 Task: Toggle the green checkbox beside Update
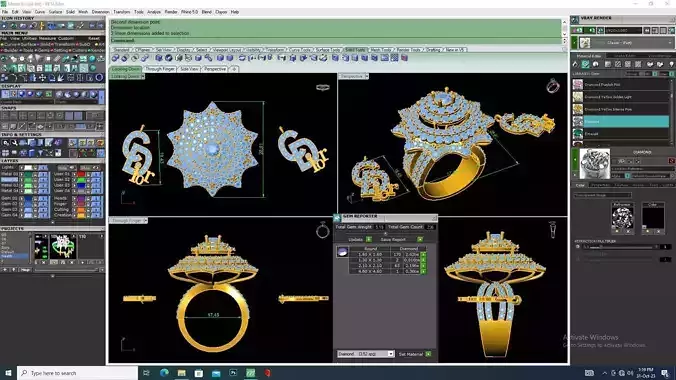coord(369,239)
